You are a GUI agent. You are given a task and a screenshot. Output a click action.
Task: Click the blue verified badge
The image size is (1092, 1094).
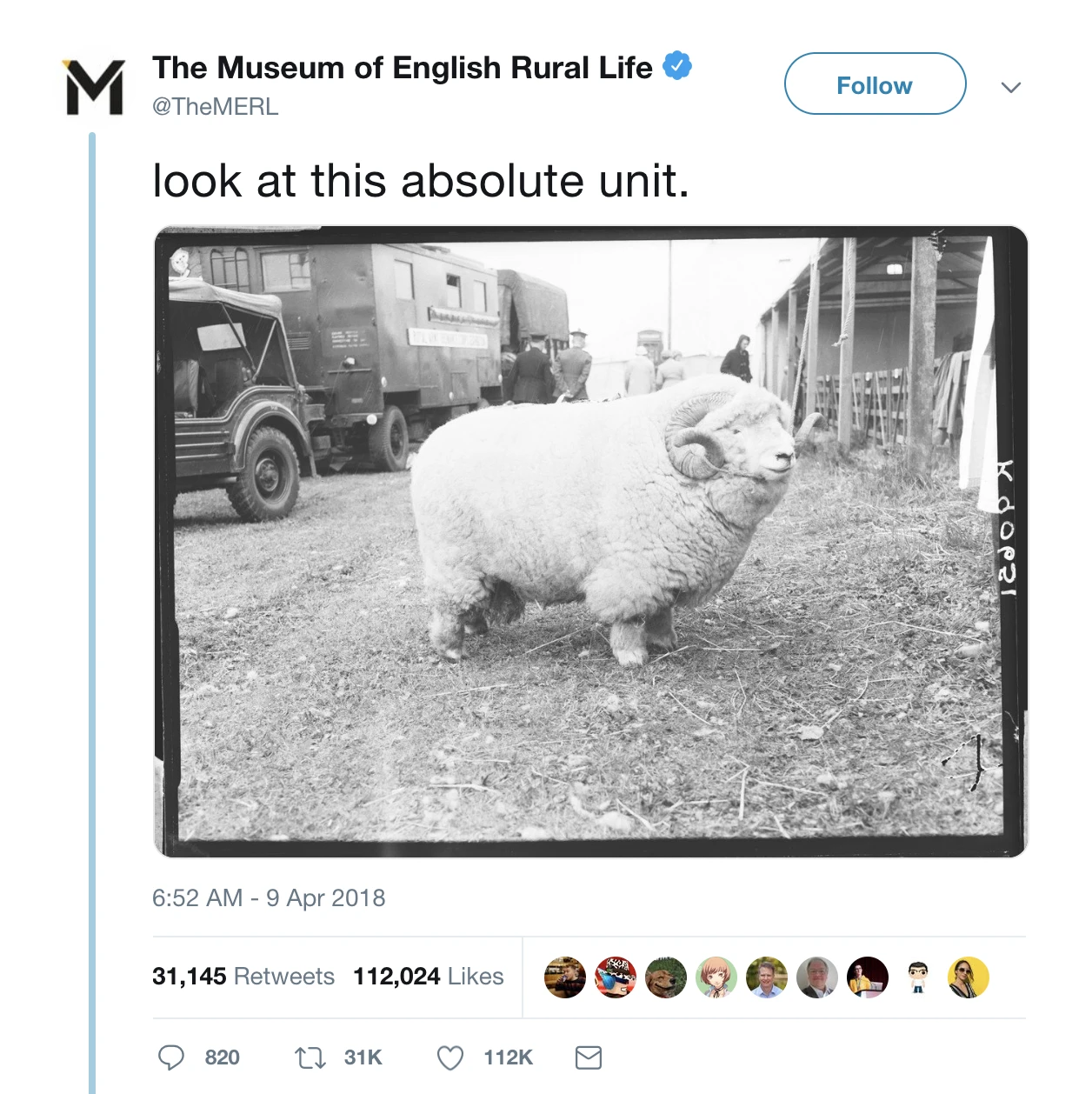[677, 66]
